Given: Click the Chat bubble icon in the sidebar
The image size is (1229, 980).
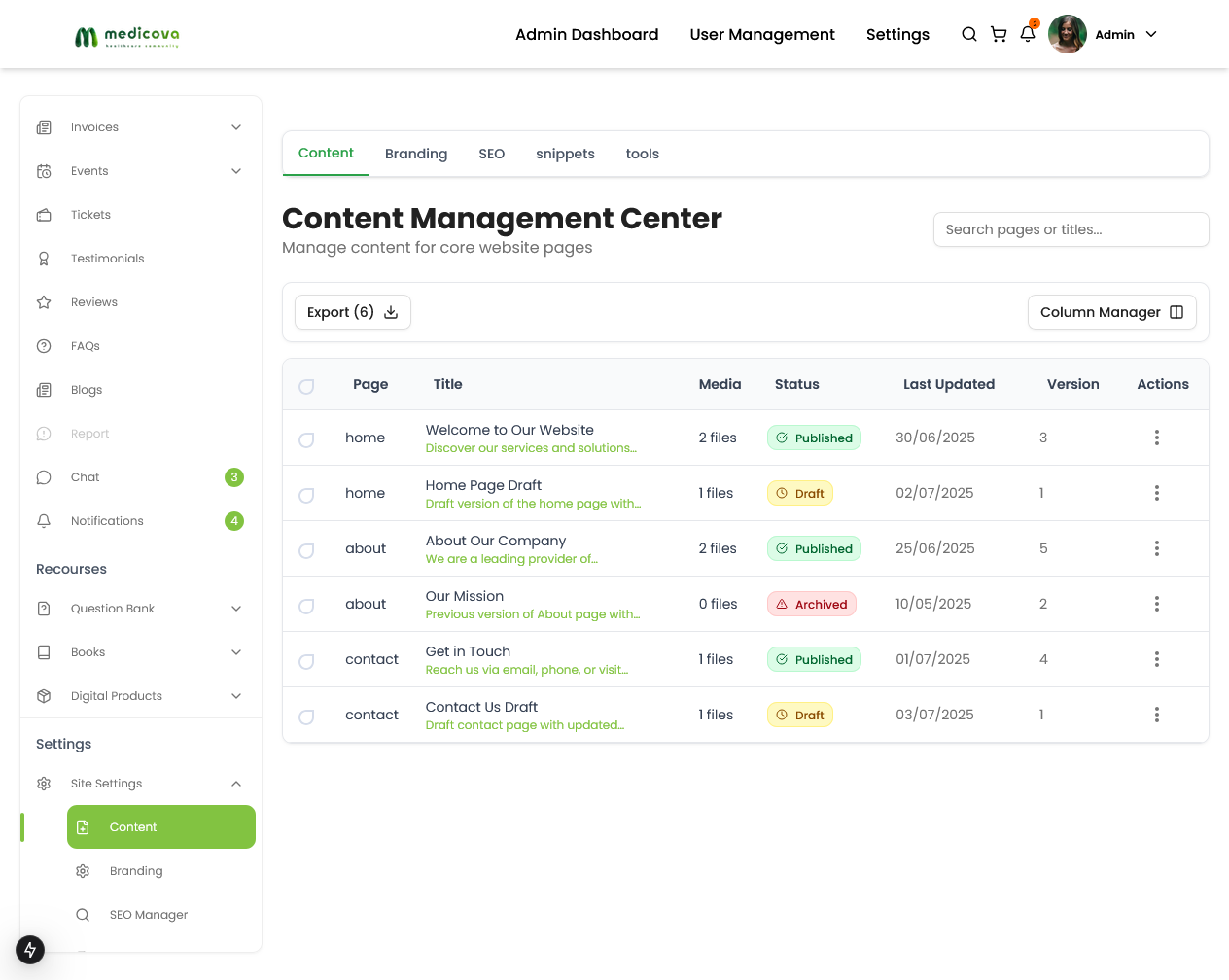Looking at the screenshot, I should click(x=44, y=477).
